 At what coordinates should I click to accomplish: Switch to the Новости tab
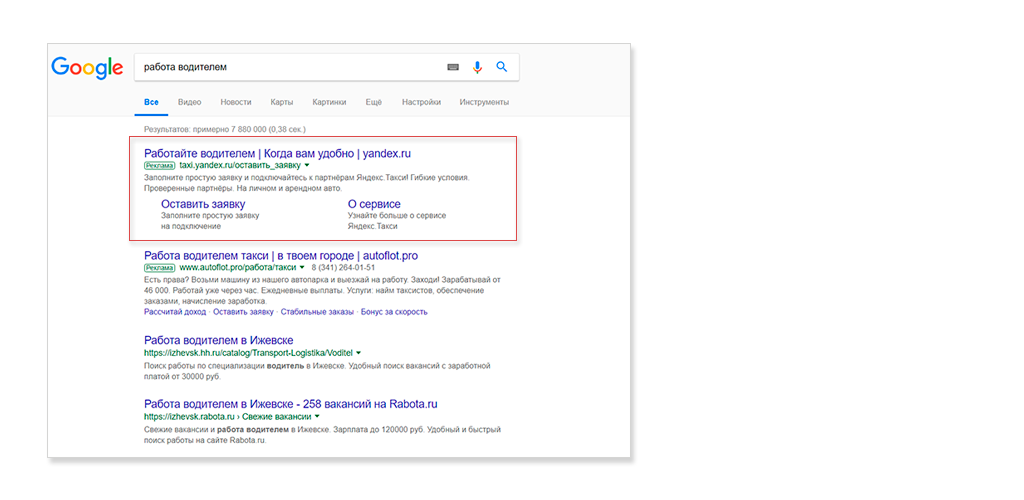pyautogui.click(x=236, y=102)
